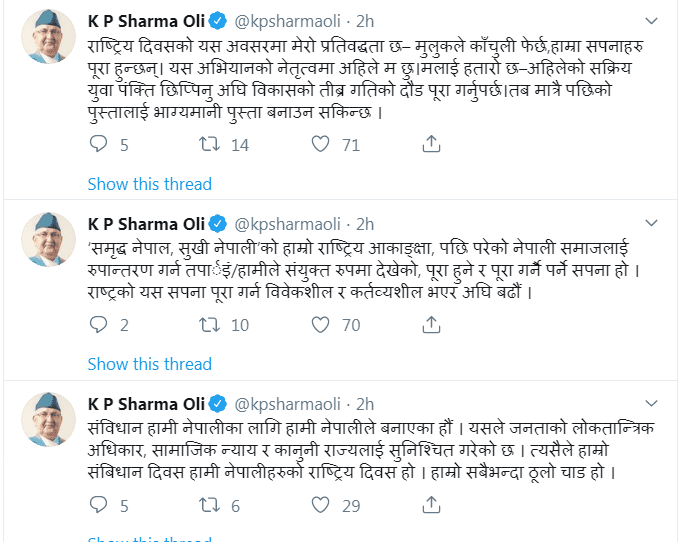Image resolution: width=698 pixels, height=542 pixels.
Task: Click K P Sharma Oli name on second tweet
Action: [149, 223]
